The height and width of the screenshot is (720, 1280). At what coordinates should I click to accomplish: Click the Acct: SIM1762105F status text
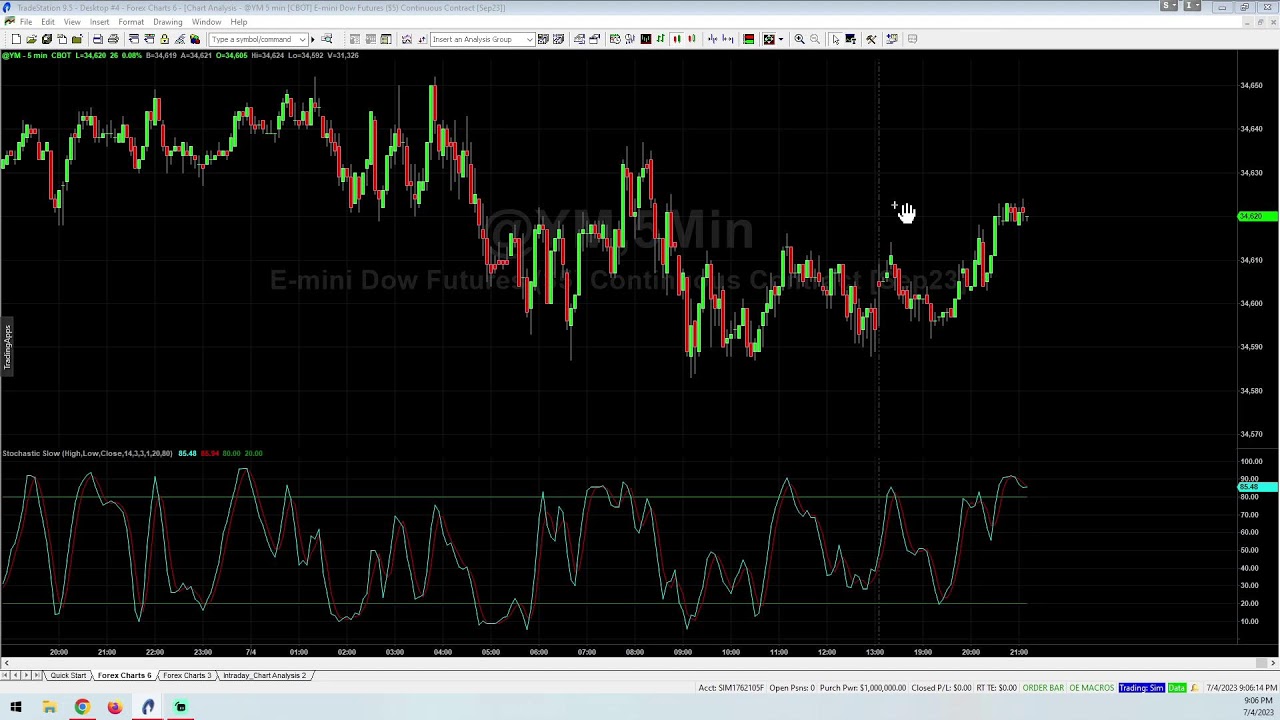(731, 688)
